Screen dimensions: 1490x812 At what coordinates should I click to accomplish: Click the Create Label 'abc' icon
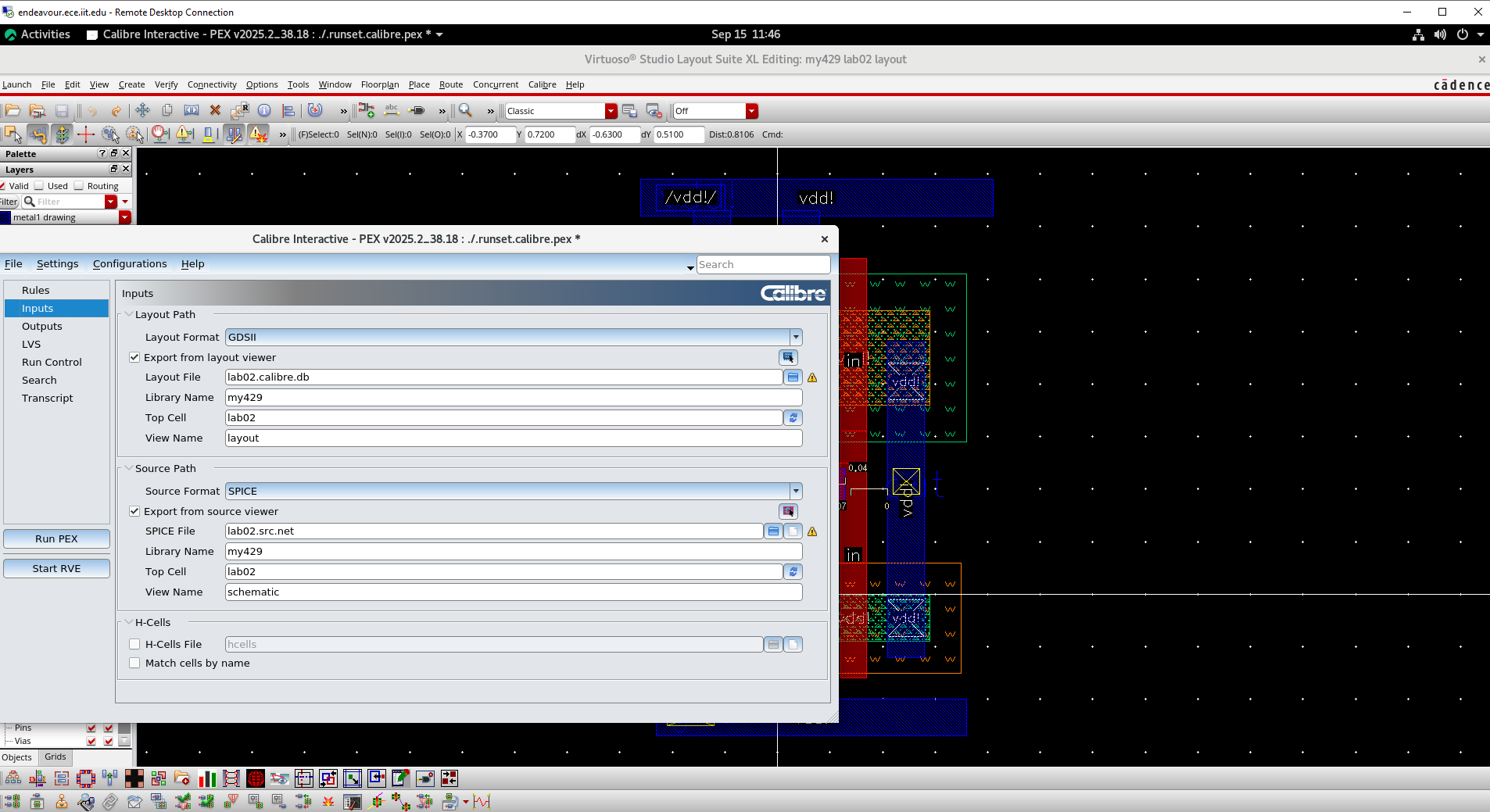[x=392, y=111]
